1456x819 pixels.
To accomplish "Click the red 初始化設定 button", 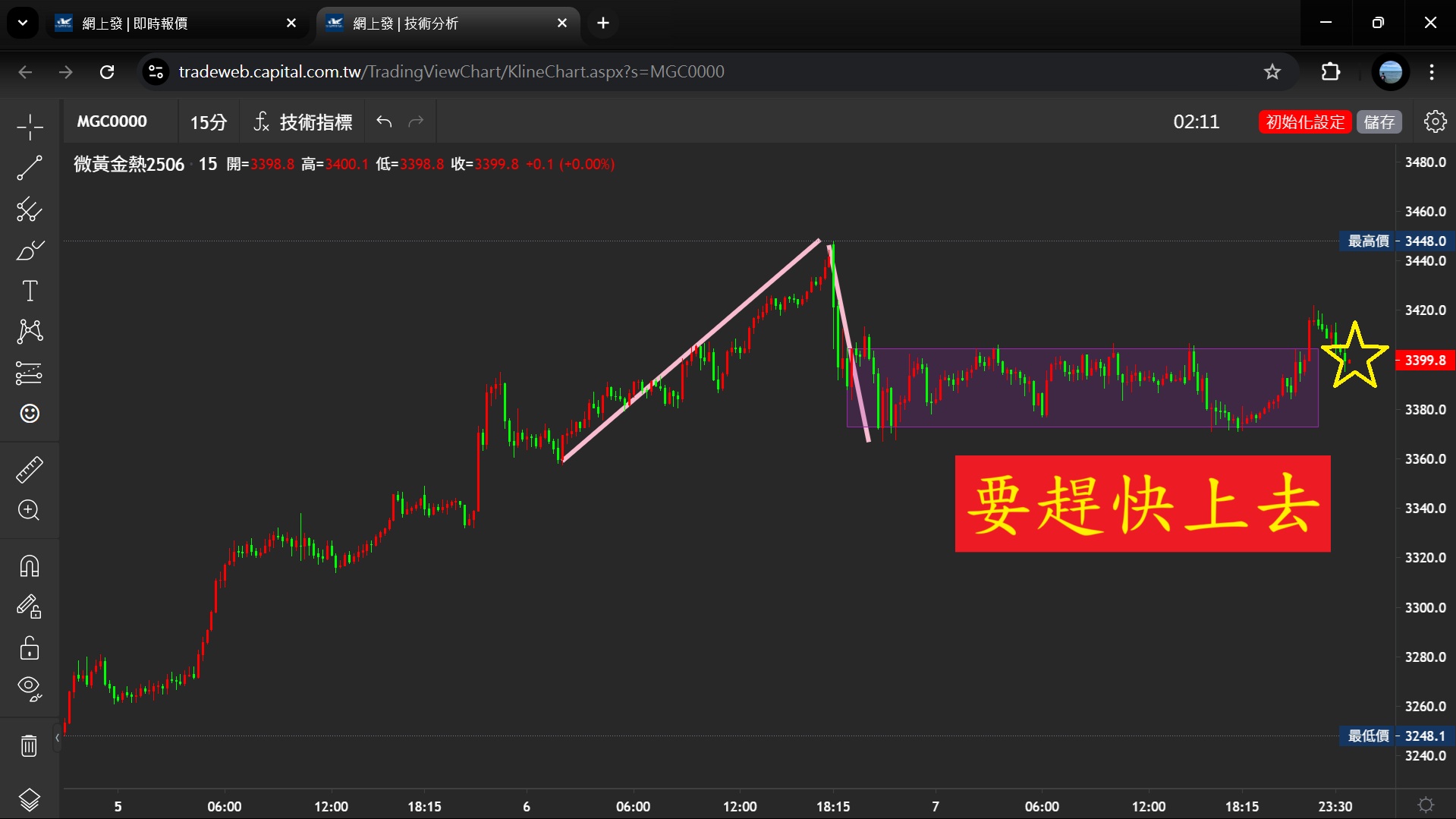I will point(1305,121).
